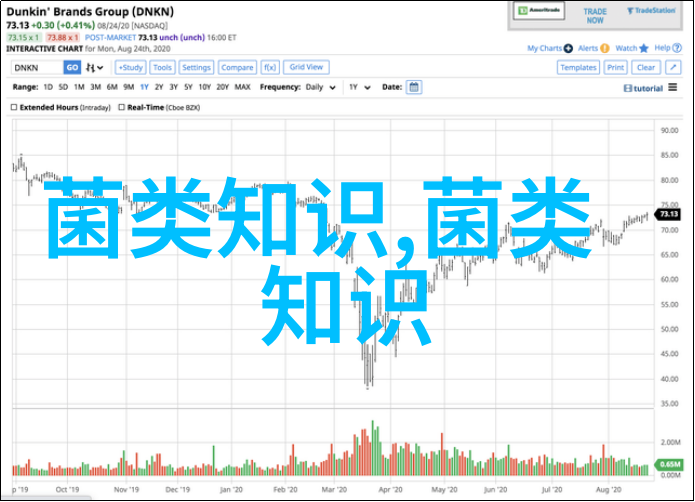Screen dimensions: 695x502
Task: Click the green 73.15 x 1 bid box
Action: (x=24, y=38)
